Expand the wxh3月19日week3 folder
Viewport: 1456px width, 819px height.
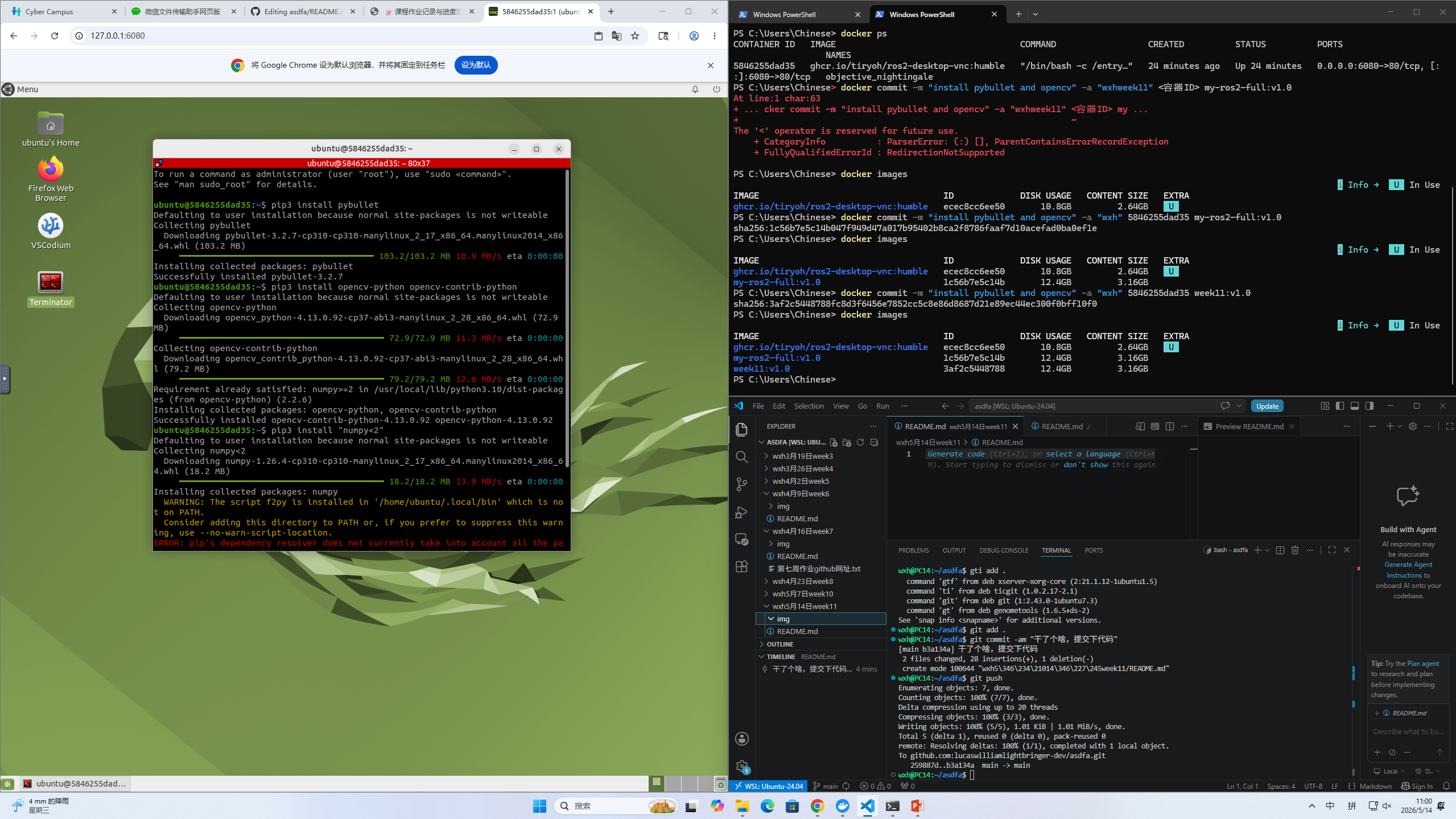(802, 456)
